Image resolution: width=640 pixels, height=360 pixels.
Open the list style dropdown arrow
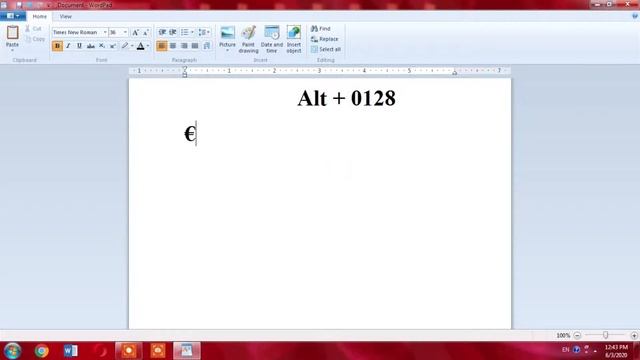(192, 32)
